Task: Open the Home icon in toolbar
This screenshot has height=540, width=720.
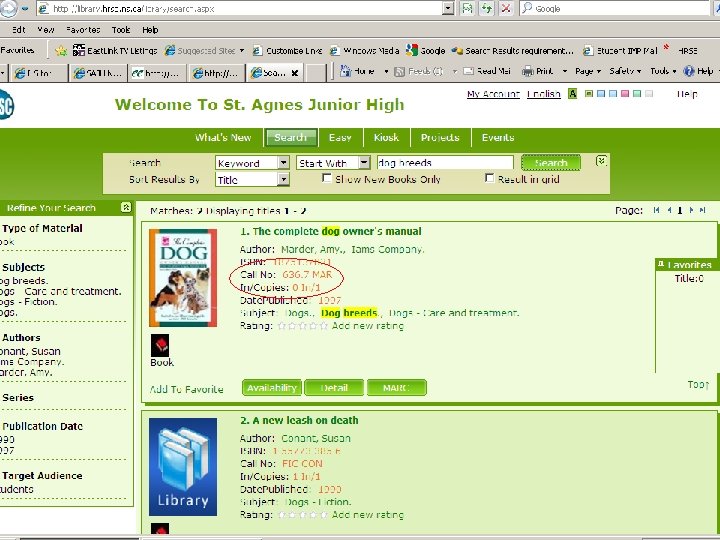Action: click(x=345, y=71)
